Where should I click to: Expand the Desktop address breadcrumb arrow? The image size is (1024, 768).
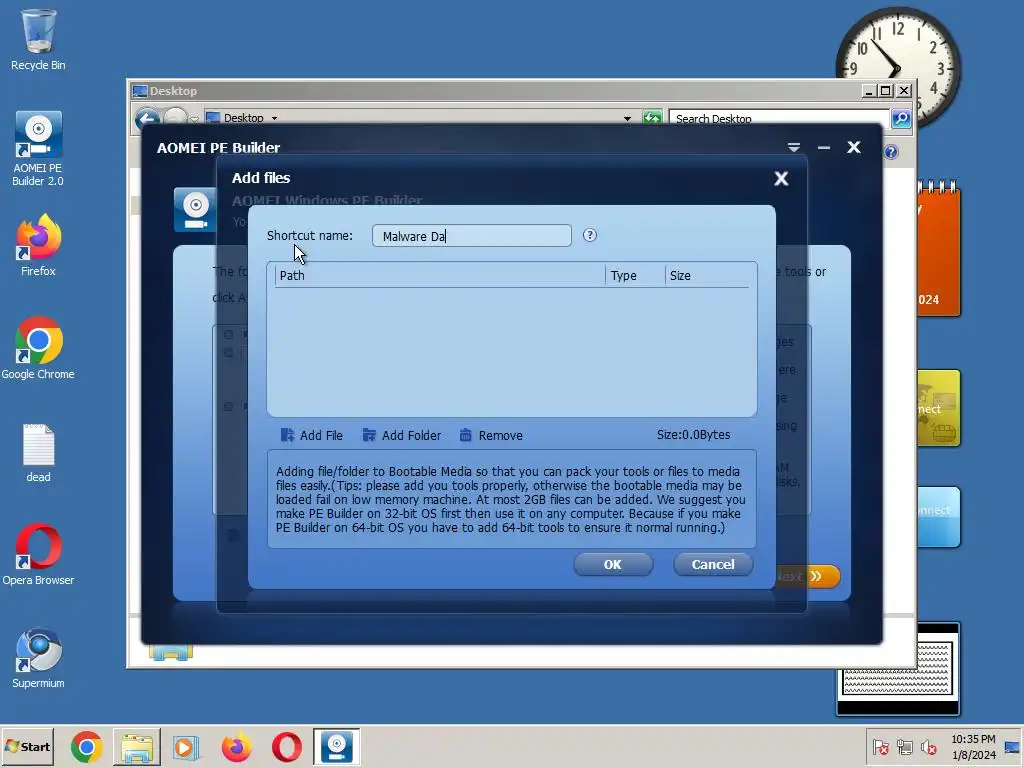274,118
